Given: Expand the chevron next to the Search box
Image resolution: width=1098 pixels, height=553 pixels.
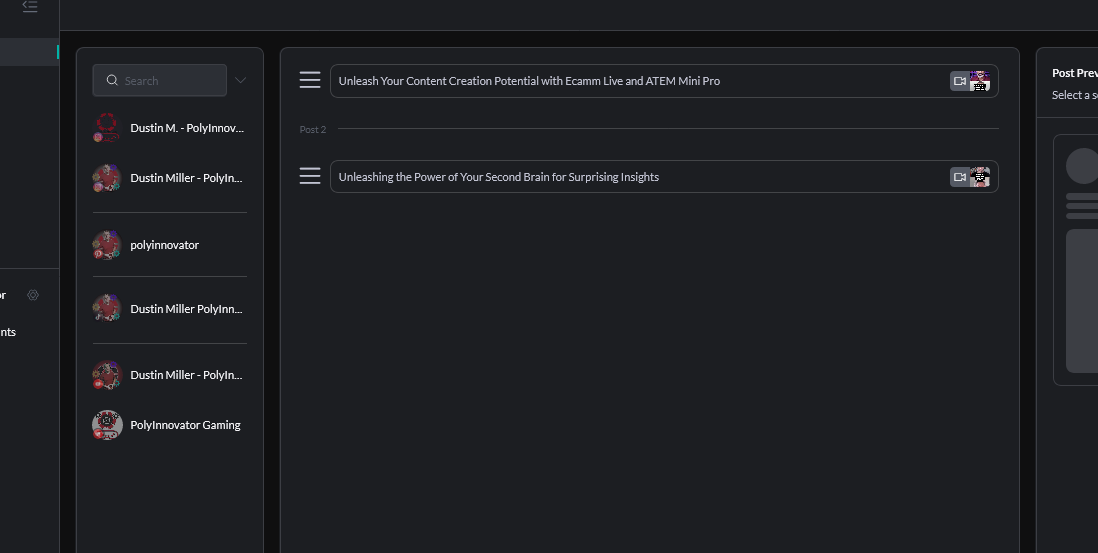Looking at the screenshot, I should [240, 80].
